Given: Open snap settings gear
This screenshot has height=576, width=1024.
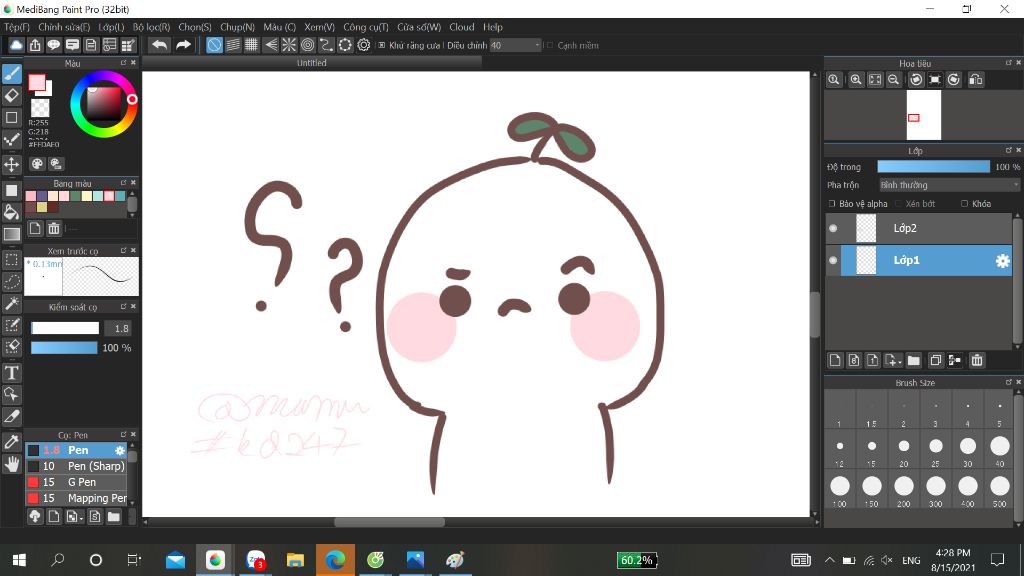Looking at the screenshot, I should [364, 44].
